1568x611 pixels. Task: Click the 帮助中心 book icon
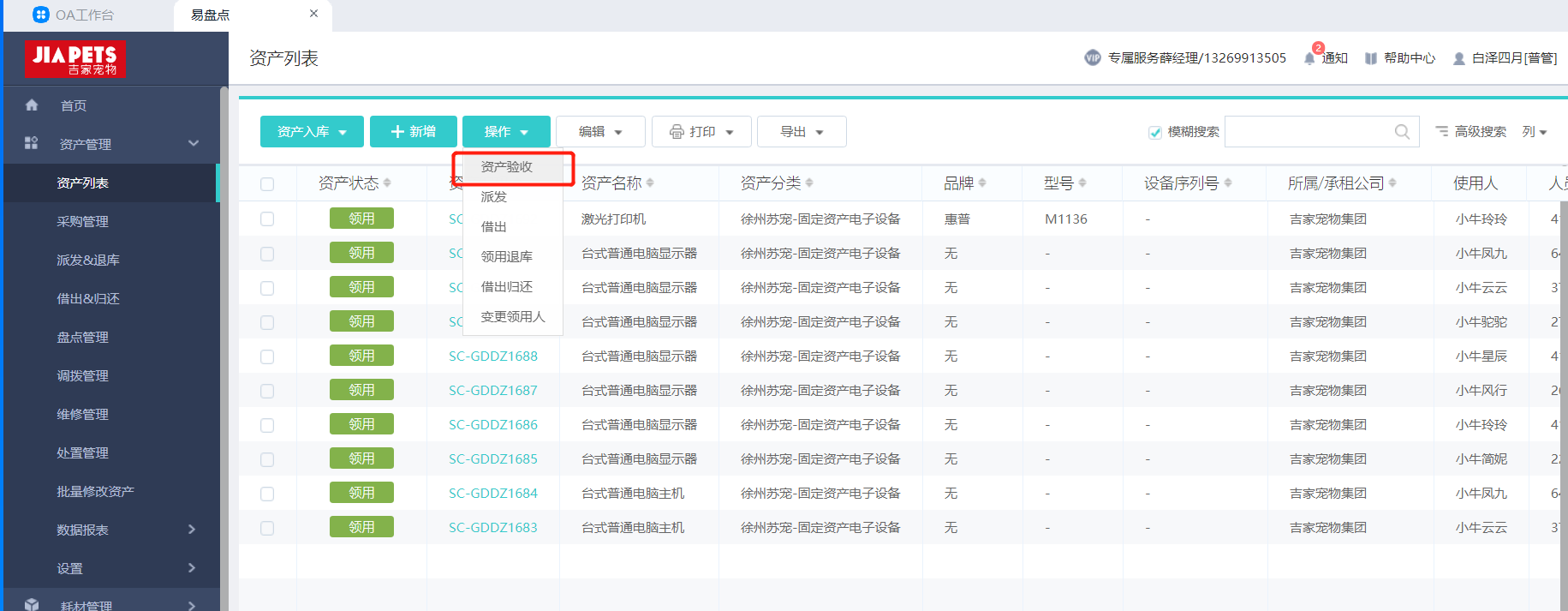(x=1371, y=58)
